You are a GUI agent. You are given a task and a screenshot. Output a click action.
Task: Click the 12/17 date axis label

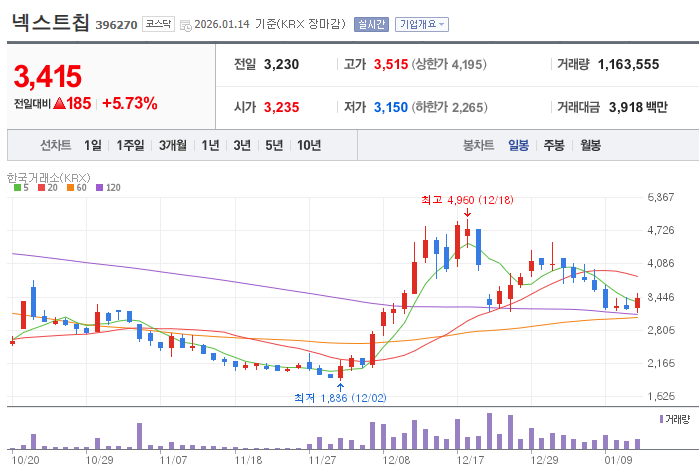coord(470,460)
